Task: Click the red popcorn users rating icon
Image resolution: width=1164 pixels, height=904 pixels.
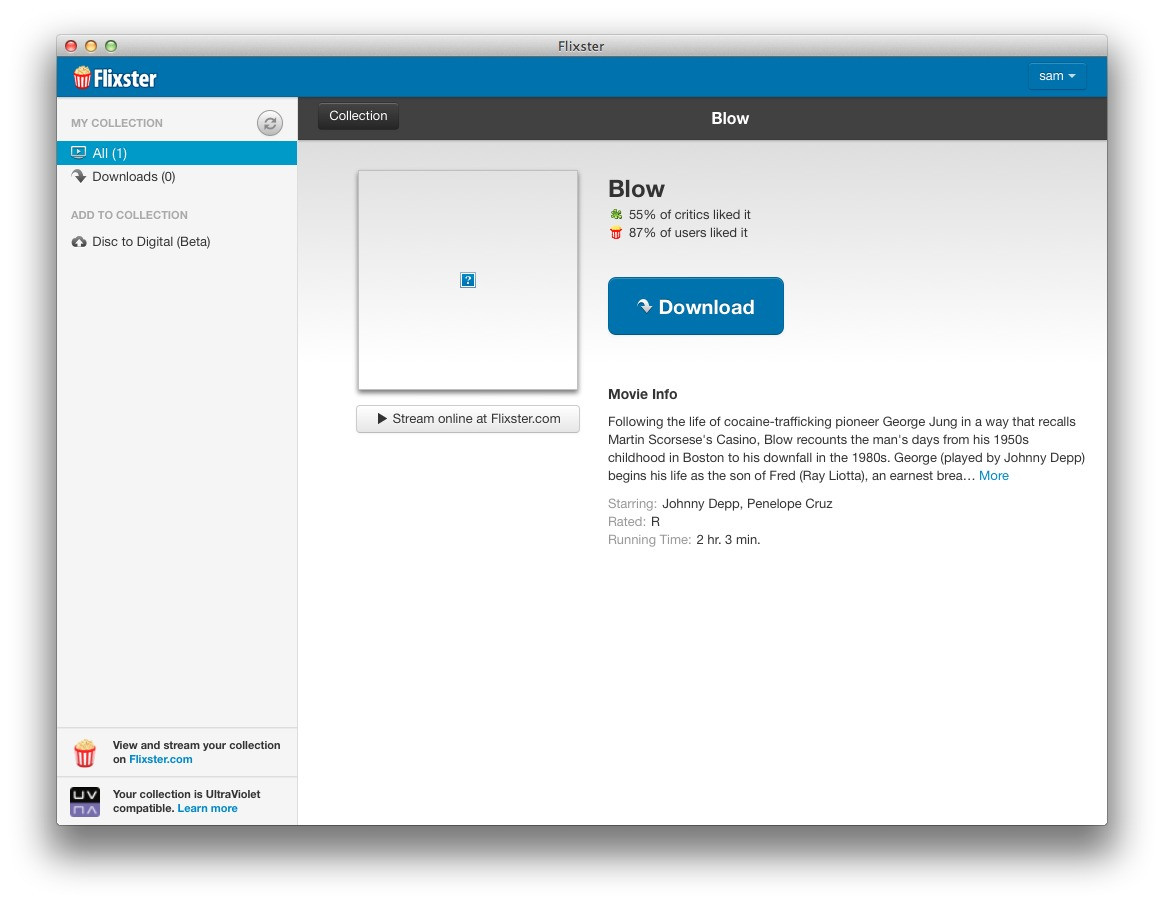Action: click(616, 233)
